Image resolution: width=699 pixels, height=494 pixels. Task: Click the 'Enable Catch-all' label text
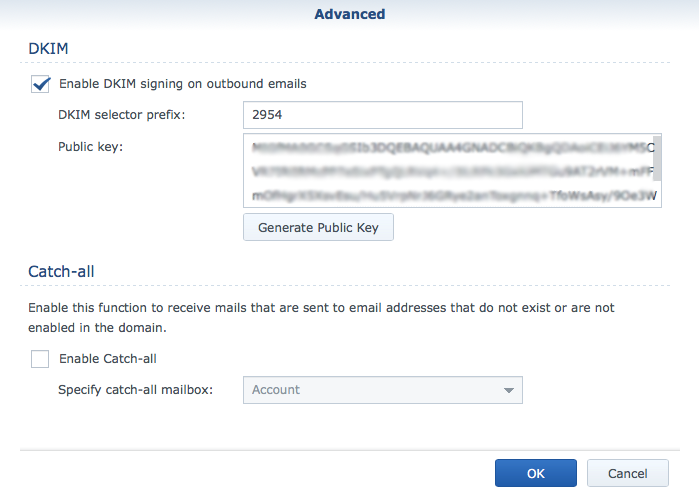point(108,359)
